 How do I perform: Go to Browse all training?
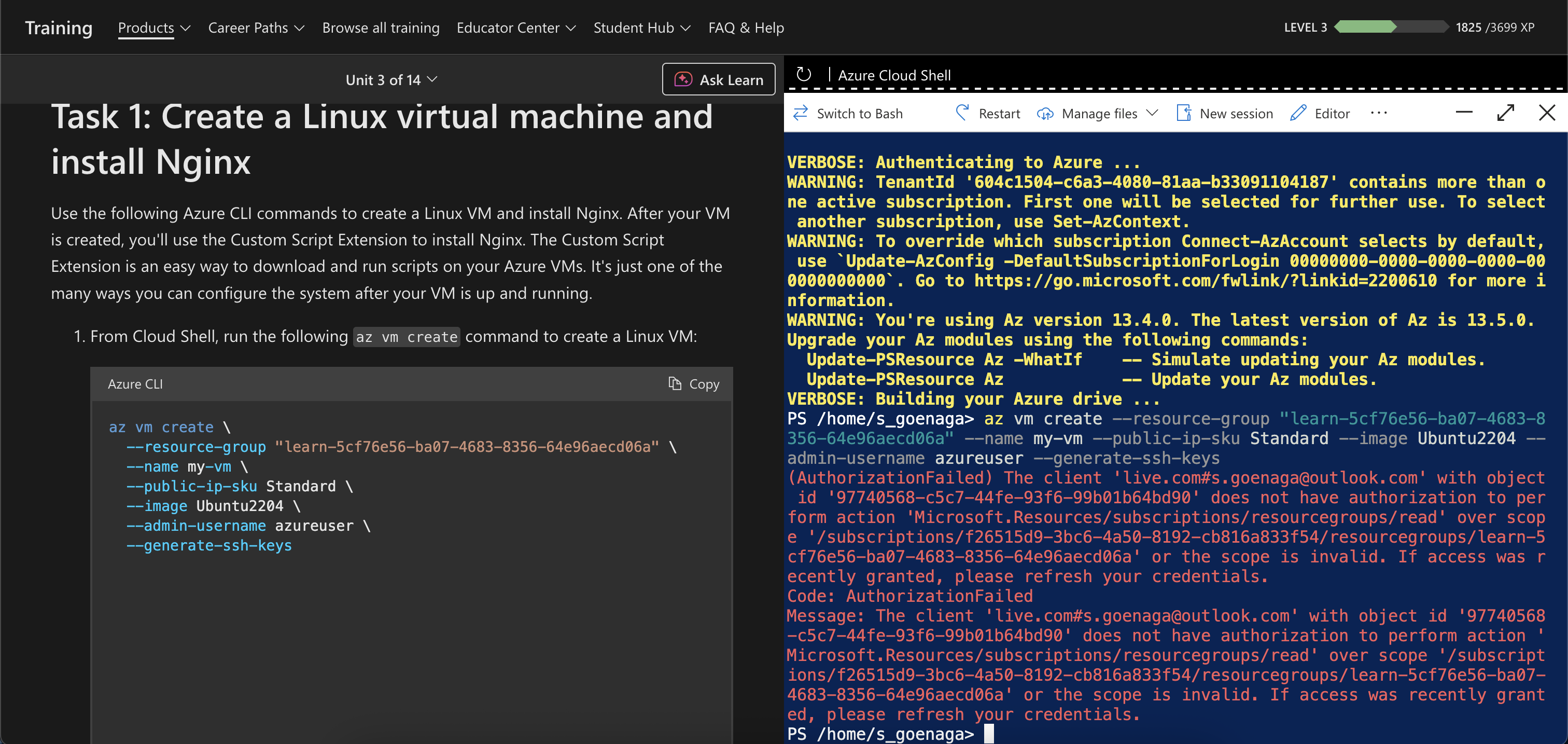pos(381,28)
